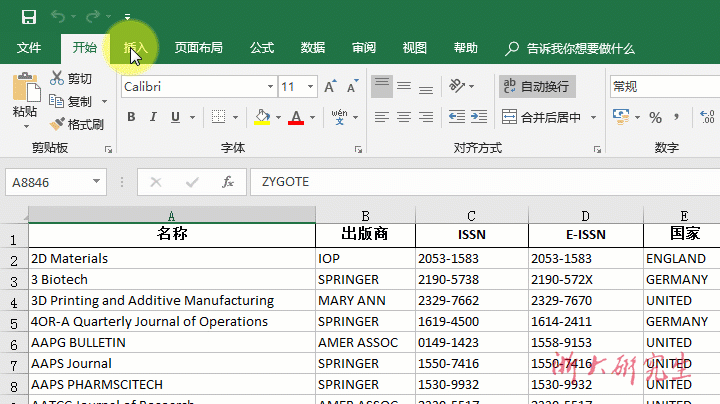Click the 格式刷 format painter
Image resolution: width=720 pixels, height=404 pixels.
[x=76, y=124]
